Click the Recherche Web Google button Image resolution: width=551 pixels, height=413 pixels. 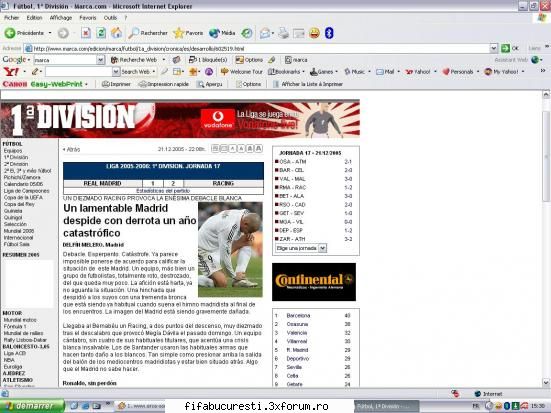[x=134, y=60]
